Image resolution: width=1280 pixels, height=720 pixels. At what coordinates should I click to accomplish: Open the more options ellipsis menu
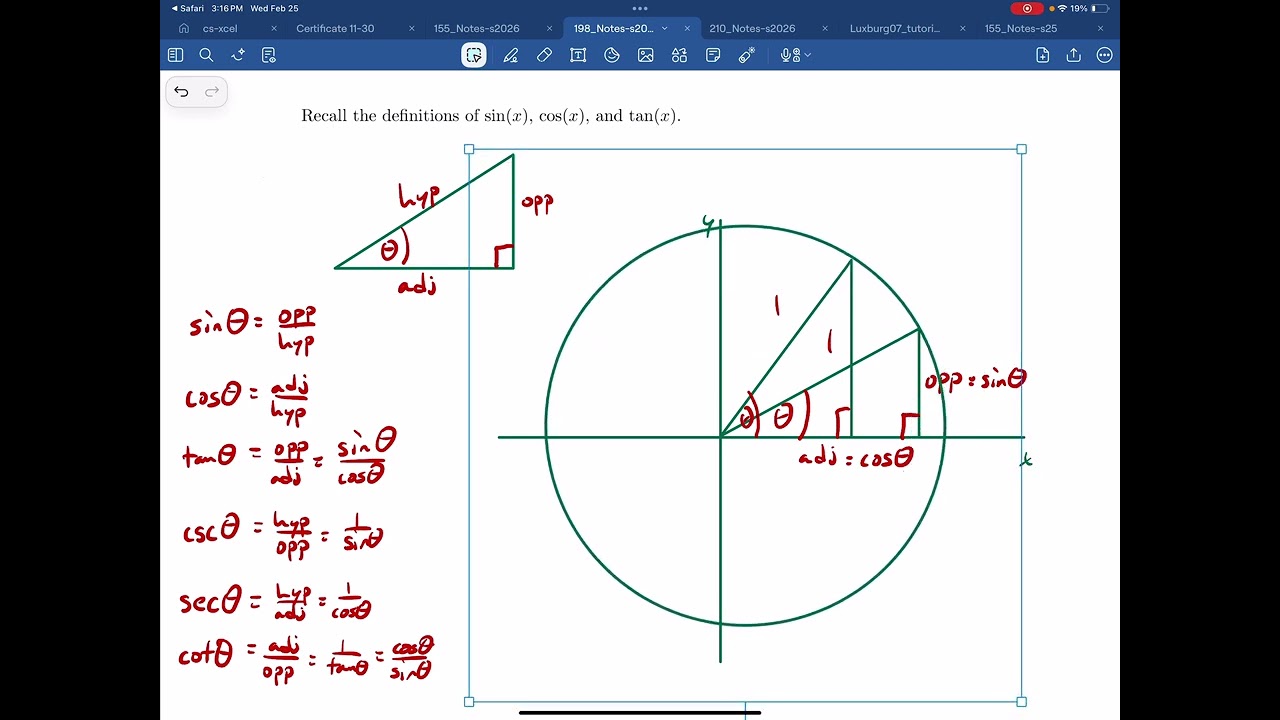(x=1105, y=55)
